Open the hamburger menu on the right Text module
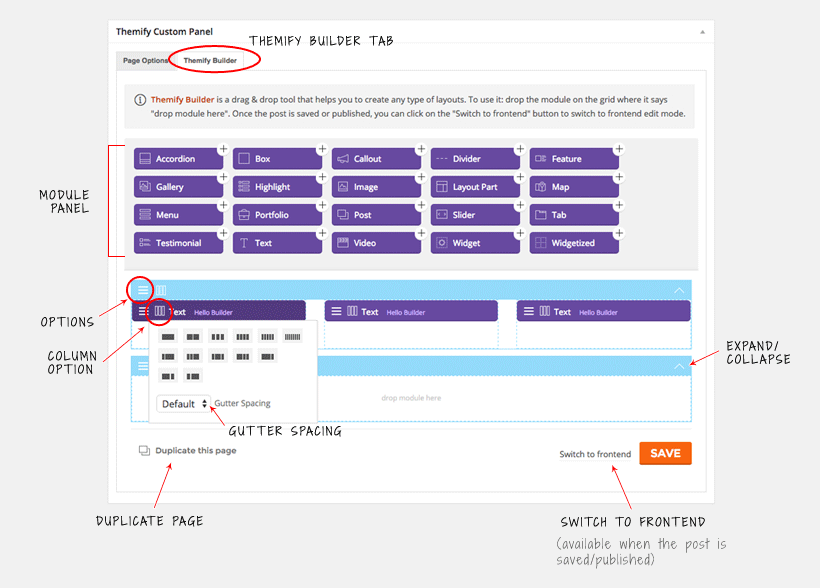The width and height of the screenshot is (820, 588). (529, 311)
